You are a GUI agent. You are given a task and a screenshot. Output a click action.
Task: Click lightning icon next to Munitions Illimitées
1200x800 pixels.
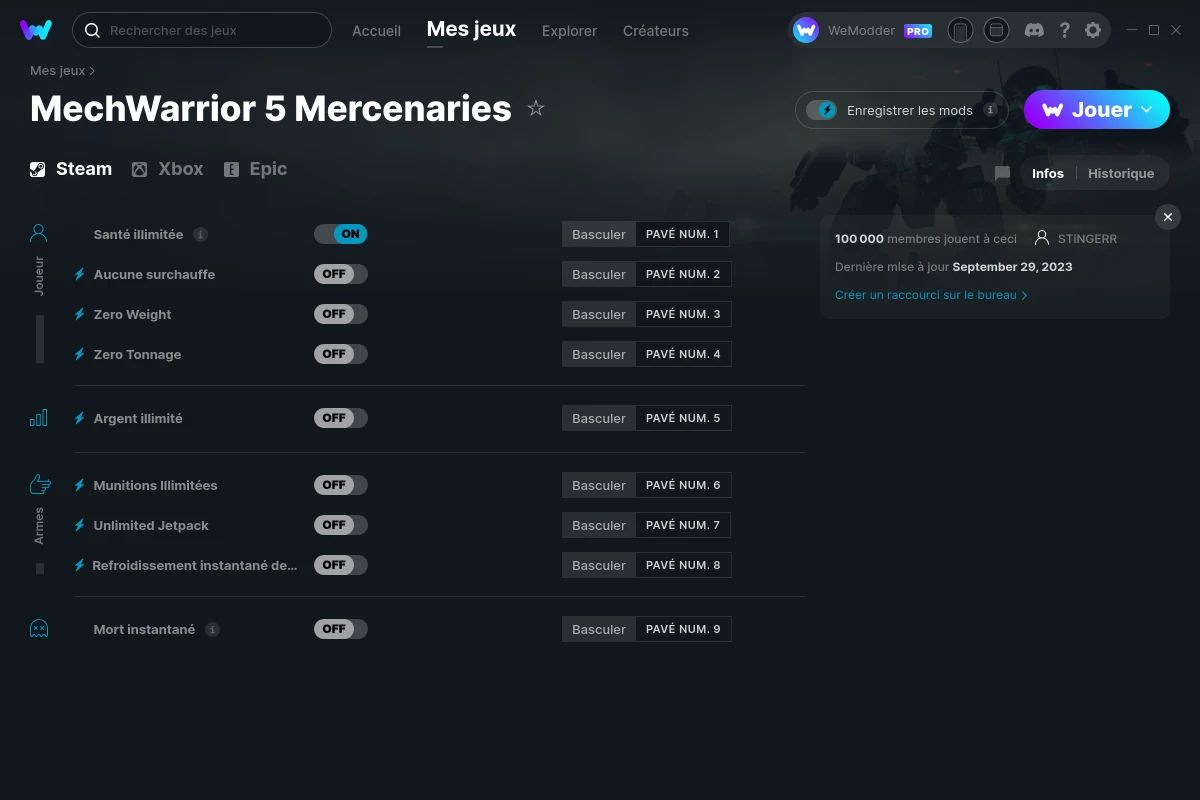(79, 485)
